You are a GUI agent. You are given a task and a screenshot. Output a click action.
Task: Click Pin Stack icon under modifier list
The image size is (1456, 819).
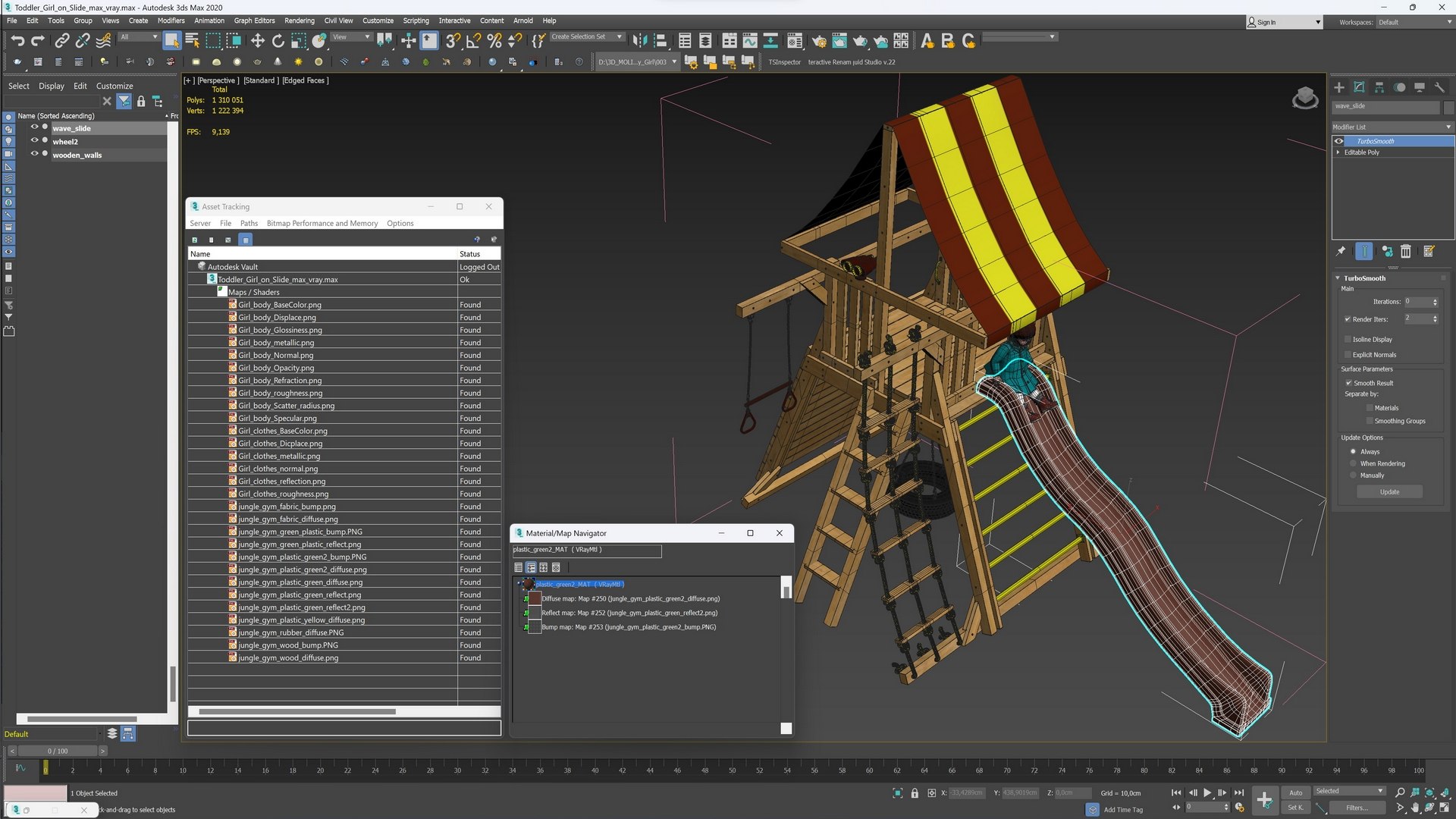(1341, 251)
